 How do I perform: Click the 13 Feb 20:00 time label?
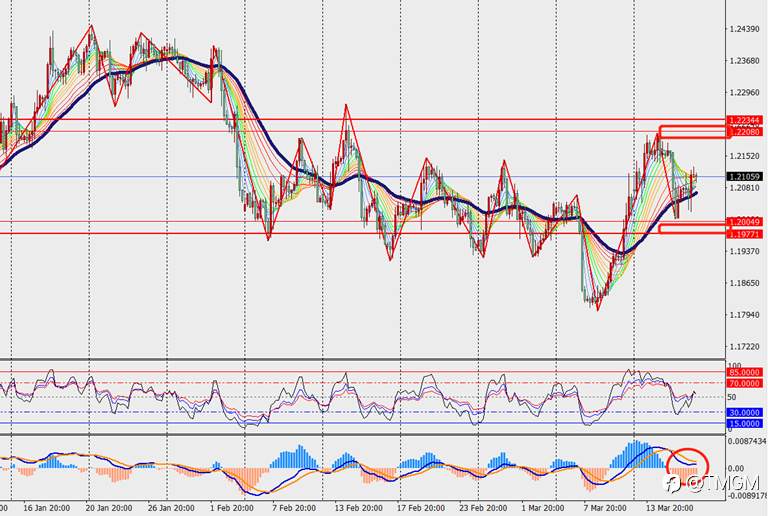click(x=358, y=508)
